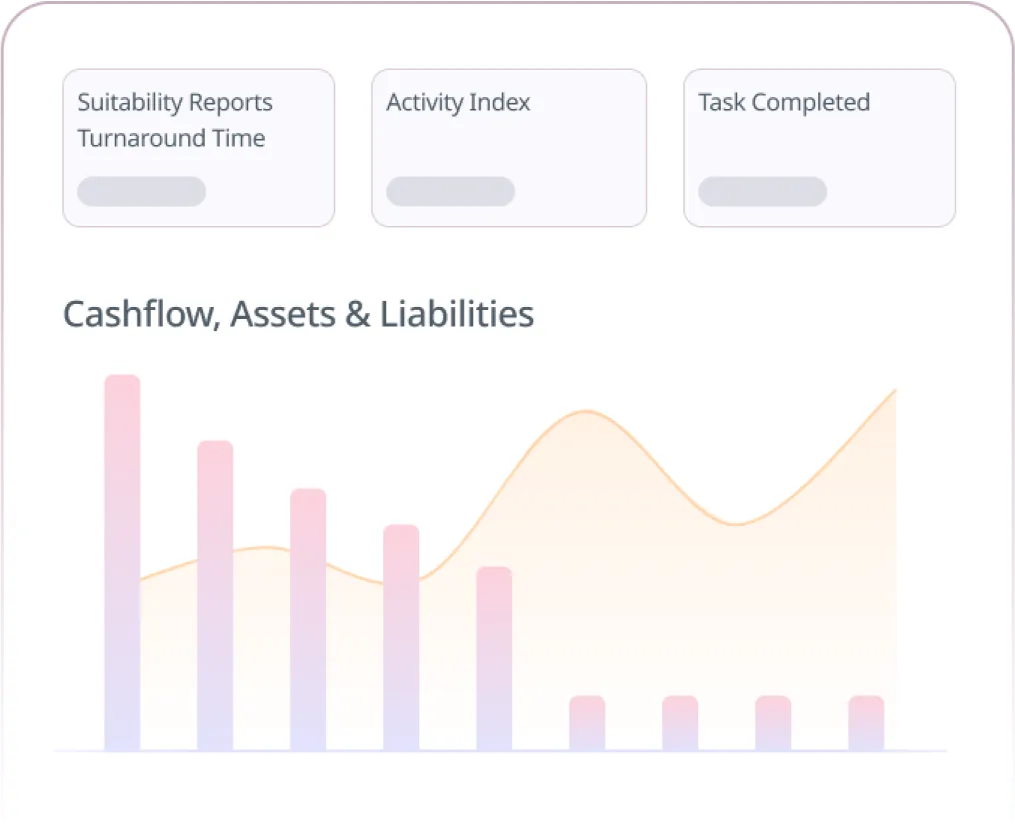Image resolution: width=1015 pixels, height=825 pixels.
Task: Open the Suitability Reports Turnaround Time card
Action: click(x=198, y=148)
